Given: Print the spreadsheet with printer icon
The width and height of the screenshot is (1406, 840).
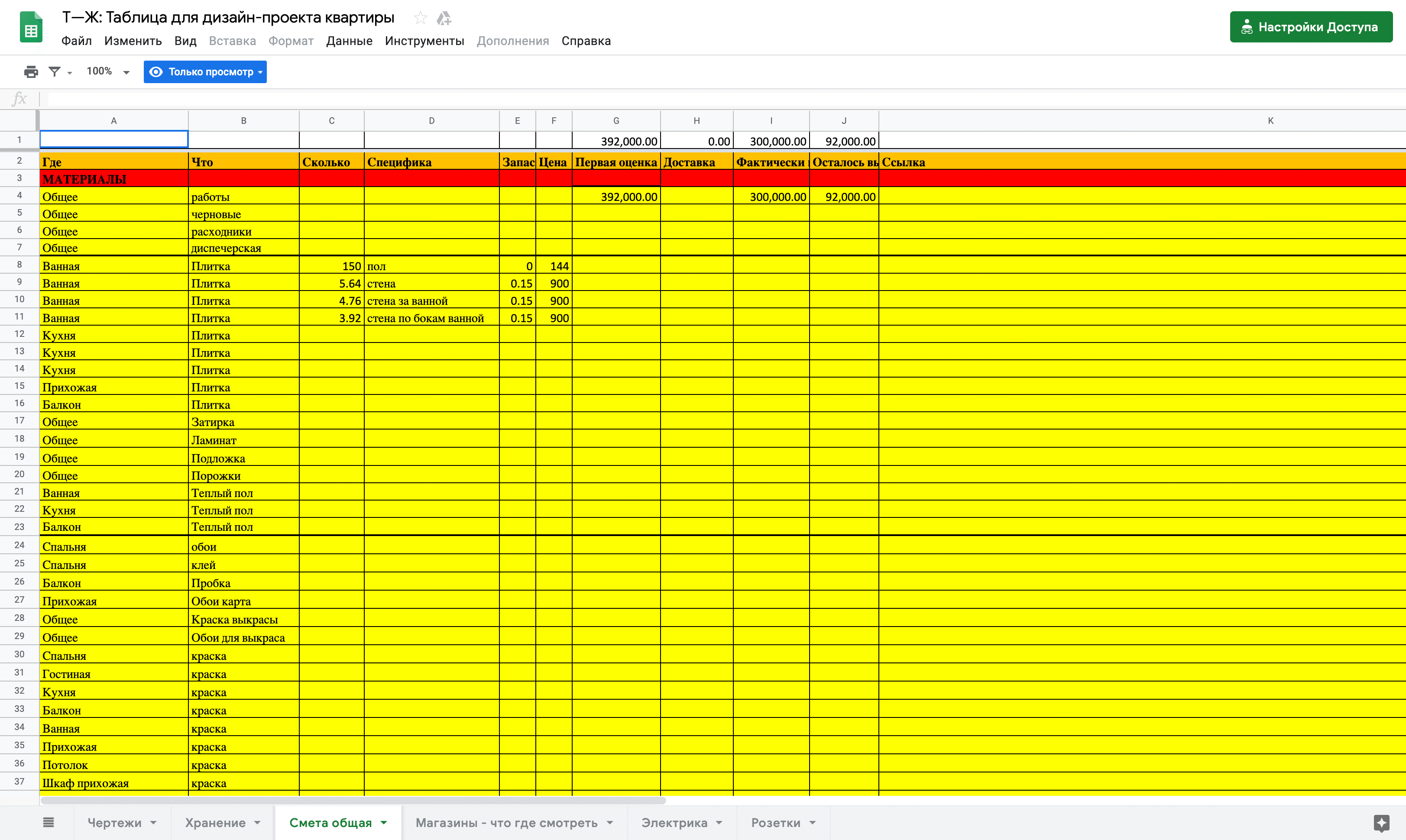Looking at the screenshot, I should point(31,72).
